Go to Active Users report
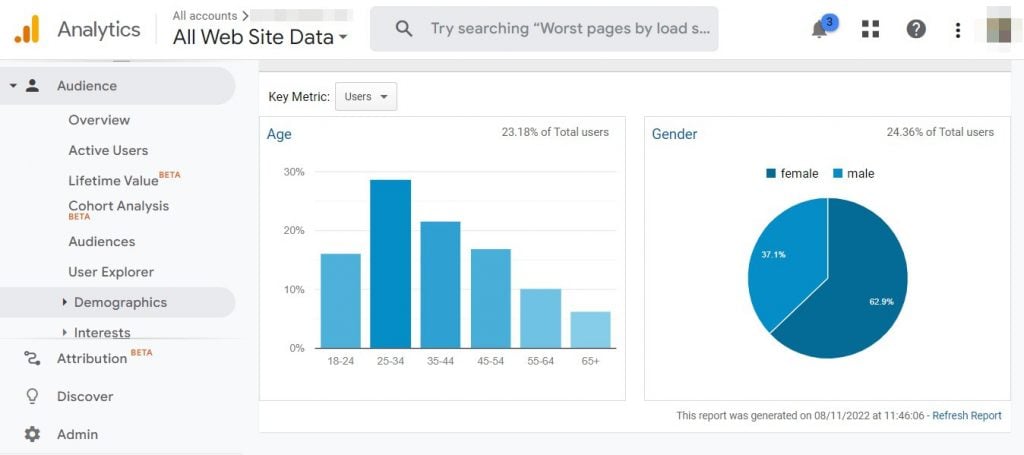1024x455 pixels. coord(108,150)
